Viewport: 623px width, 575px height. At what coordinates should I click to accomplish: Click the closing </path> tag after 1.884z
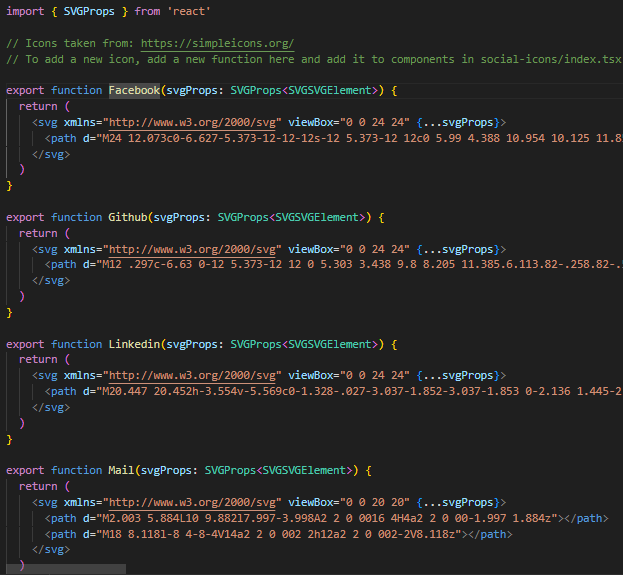pos(586,519)
